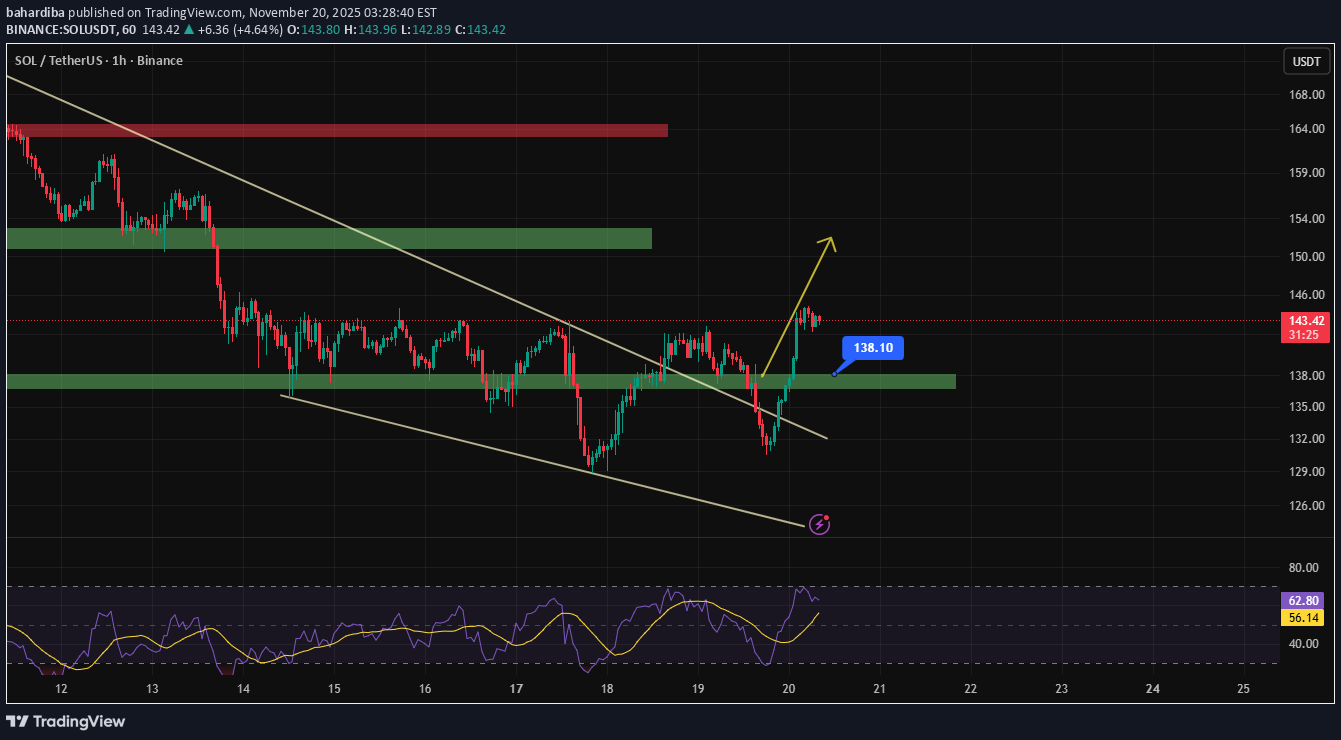Click the red notification dot on lightning icon
The height and width of the screenshot is (740, 1341).
coord(826,517)
